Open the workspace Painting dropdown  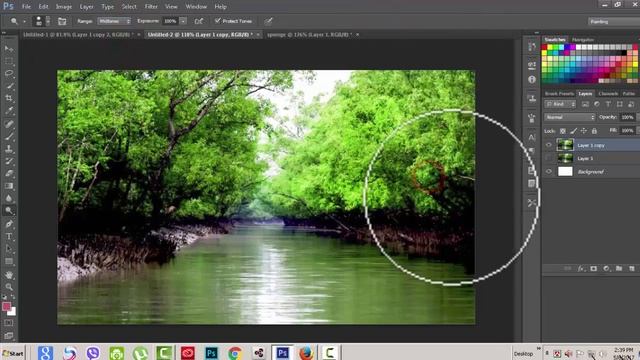click(613, 22)
